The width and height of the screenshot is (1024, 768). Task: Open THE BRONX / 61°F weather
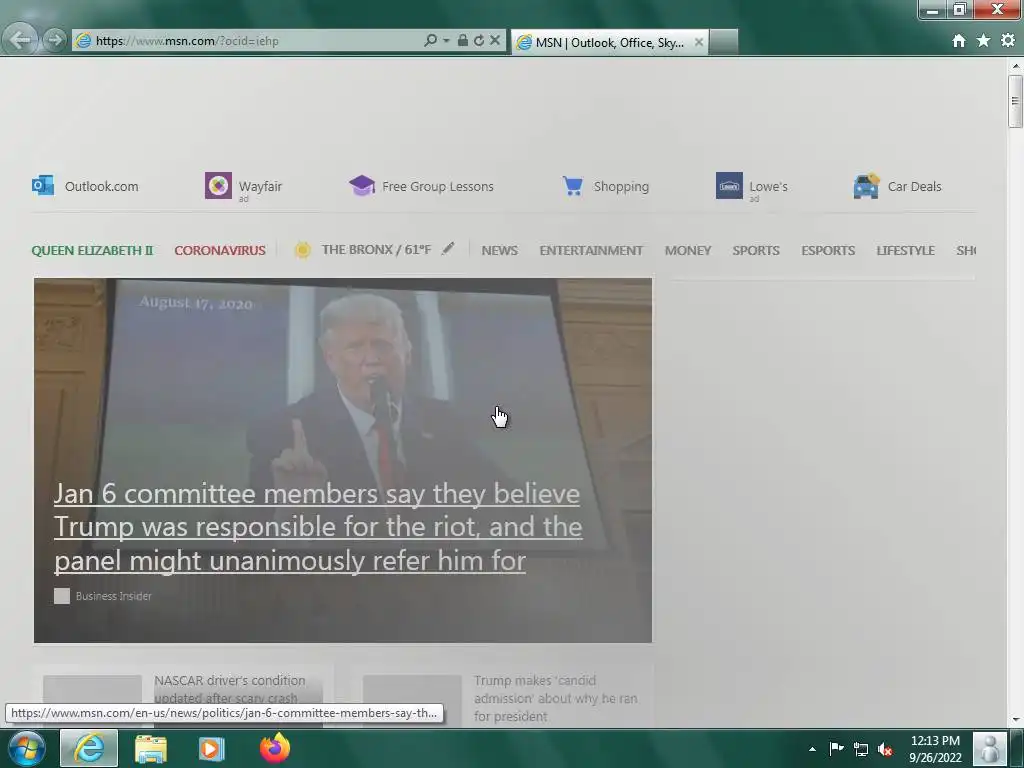(x=376, y=249)
